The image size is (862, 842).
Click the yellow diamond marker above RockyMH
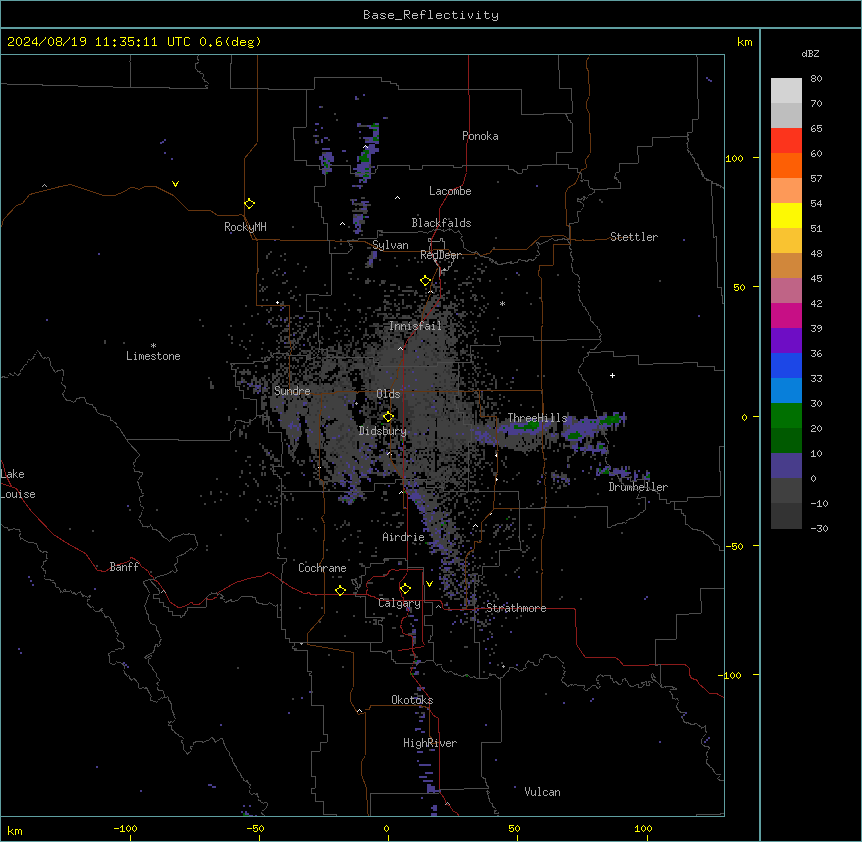(249, 204)
